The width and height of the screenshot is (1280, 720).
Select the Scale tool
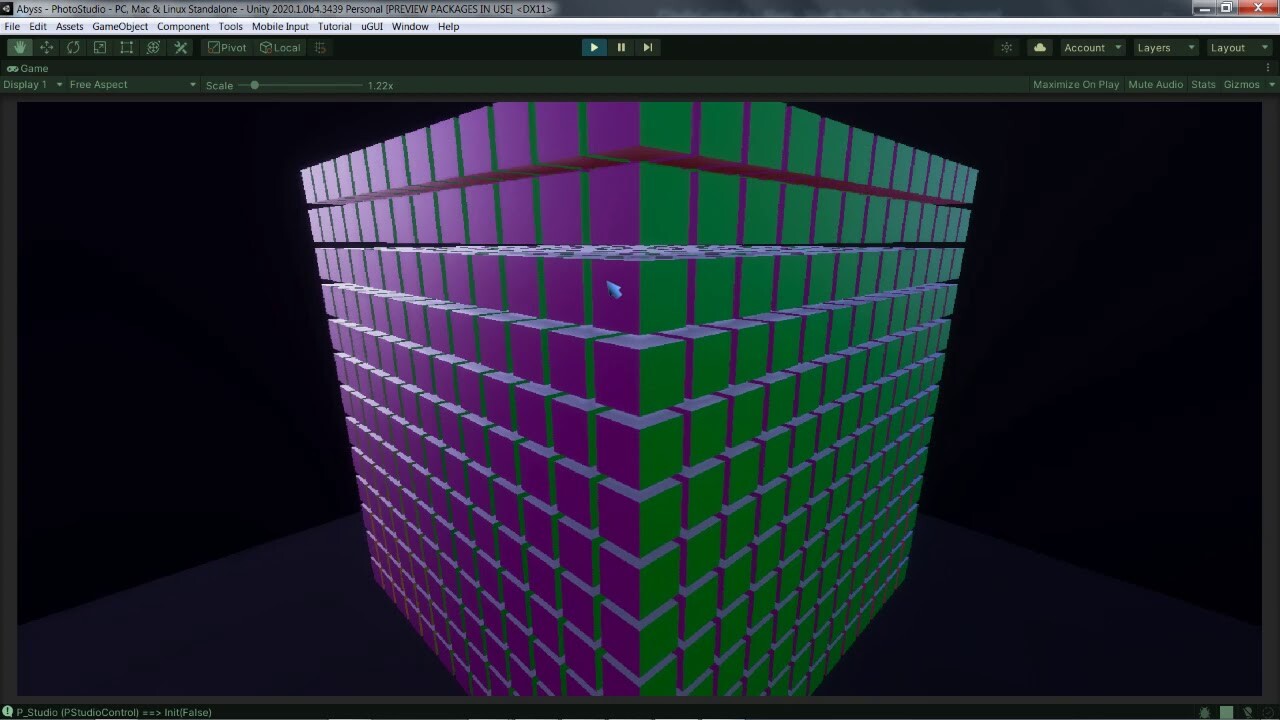click(x=99, y=47)
